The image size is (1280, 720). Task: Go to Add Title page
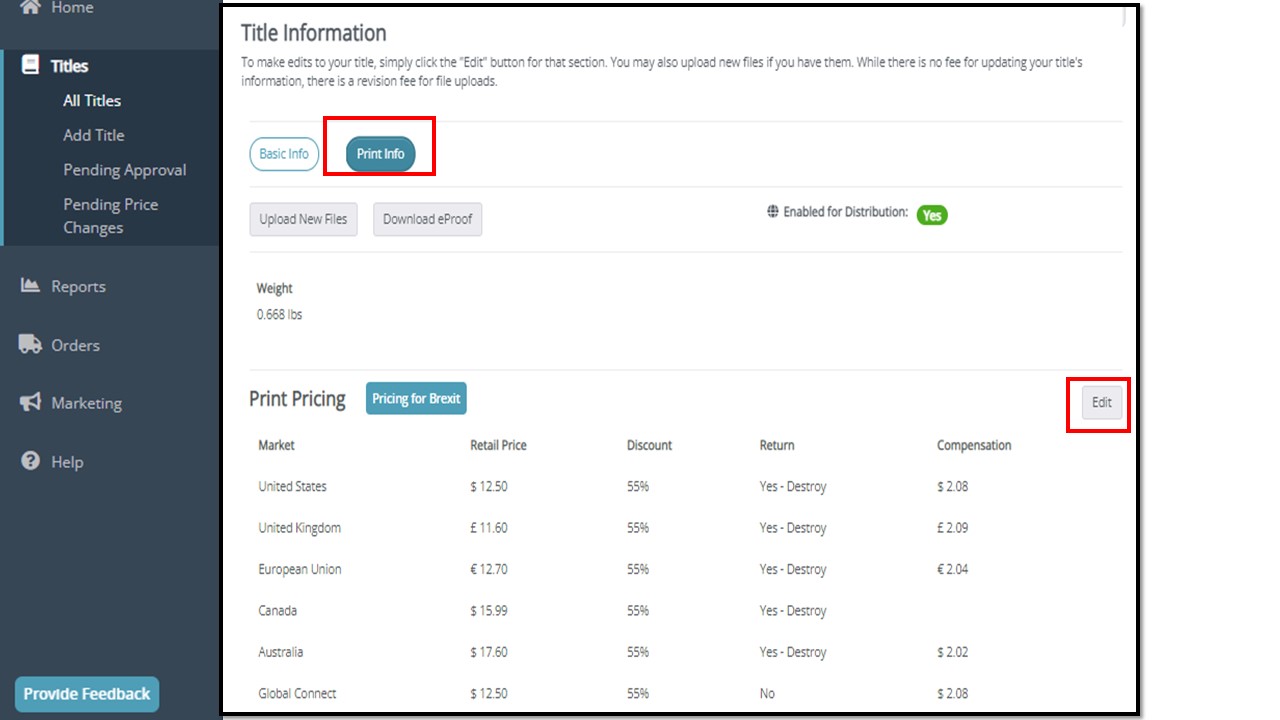[x=94, y=135]
